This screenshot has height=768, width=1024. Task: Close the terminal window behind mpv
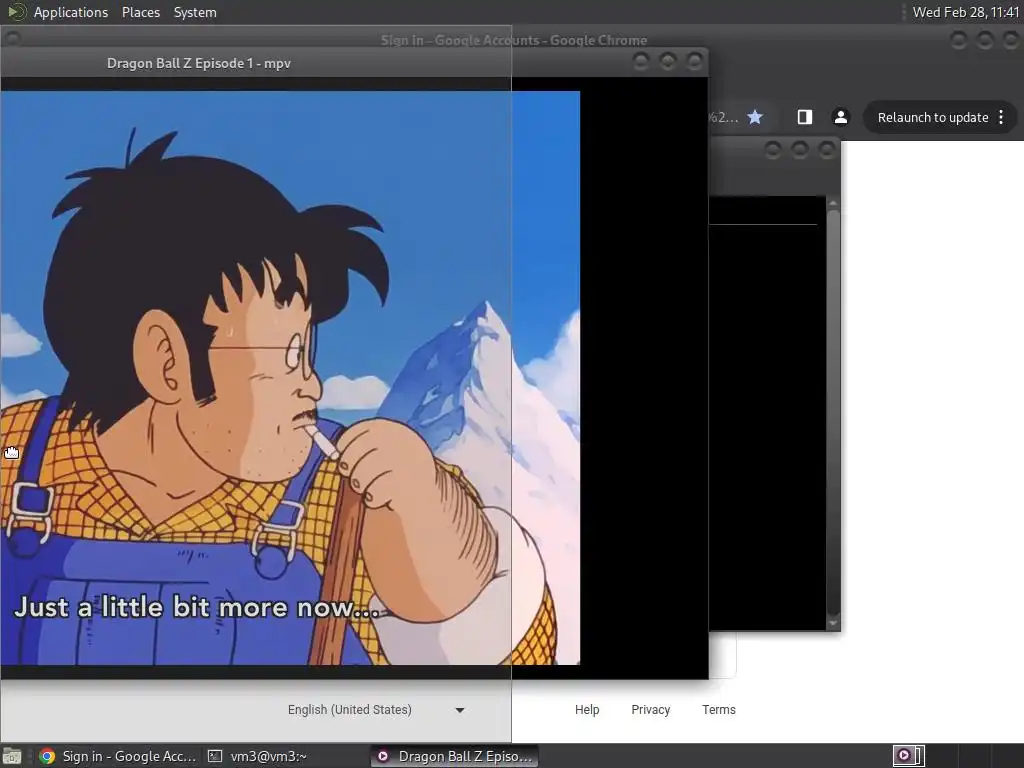[x=827, y=151]
